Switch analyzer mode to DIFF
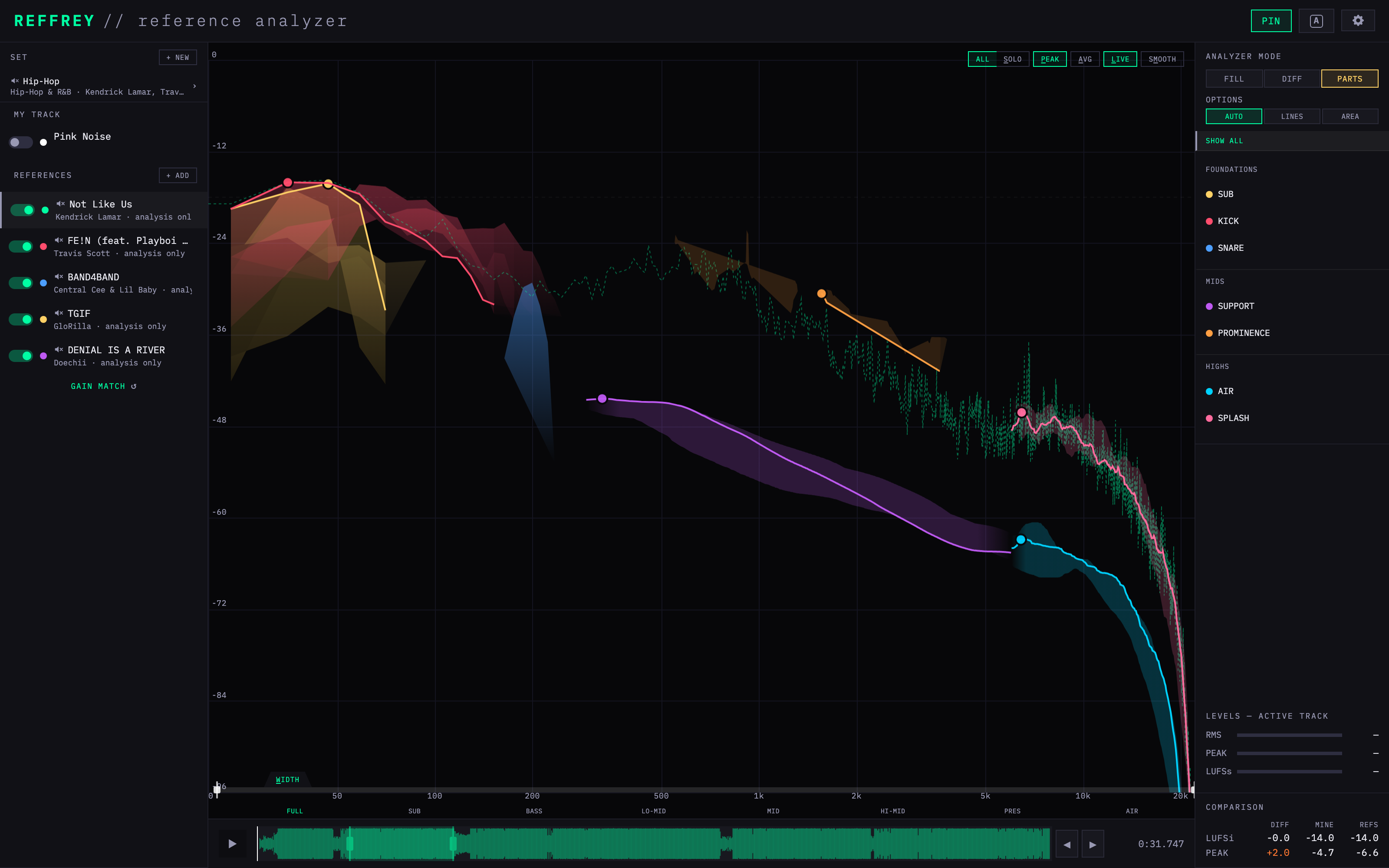This screenshot has height=868, width=1389. [1291, 79]
